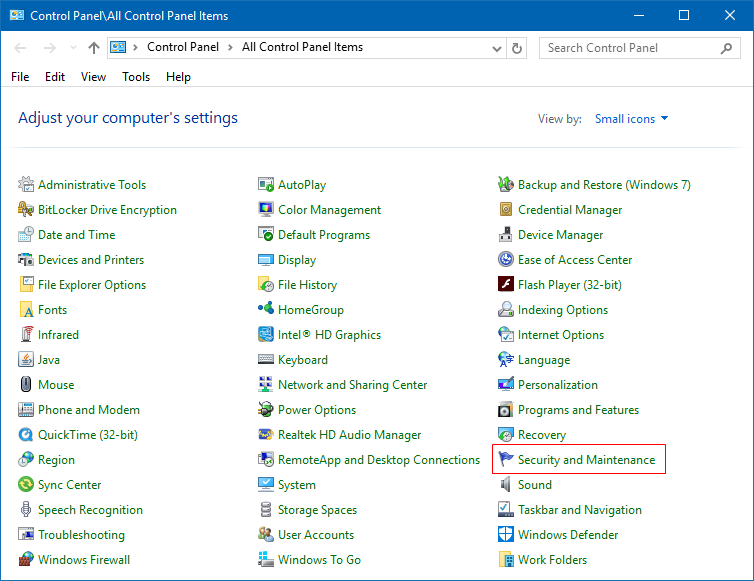
Task: Open the Windows To Go link
Action: tap(319, 560)
